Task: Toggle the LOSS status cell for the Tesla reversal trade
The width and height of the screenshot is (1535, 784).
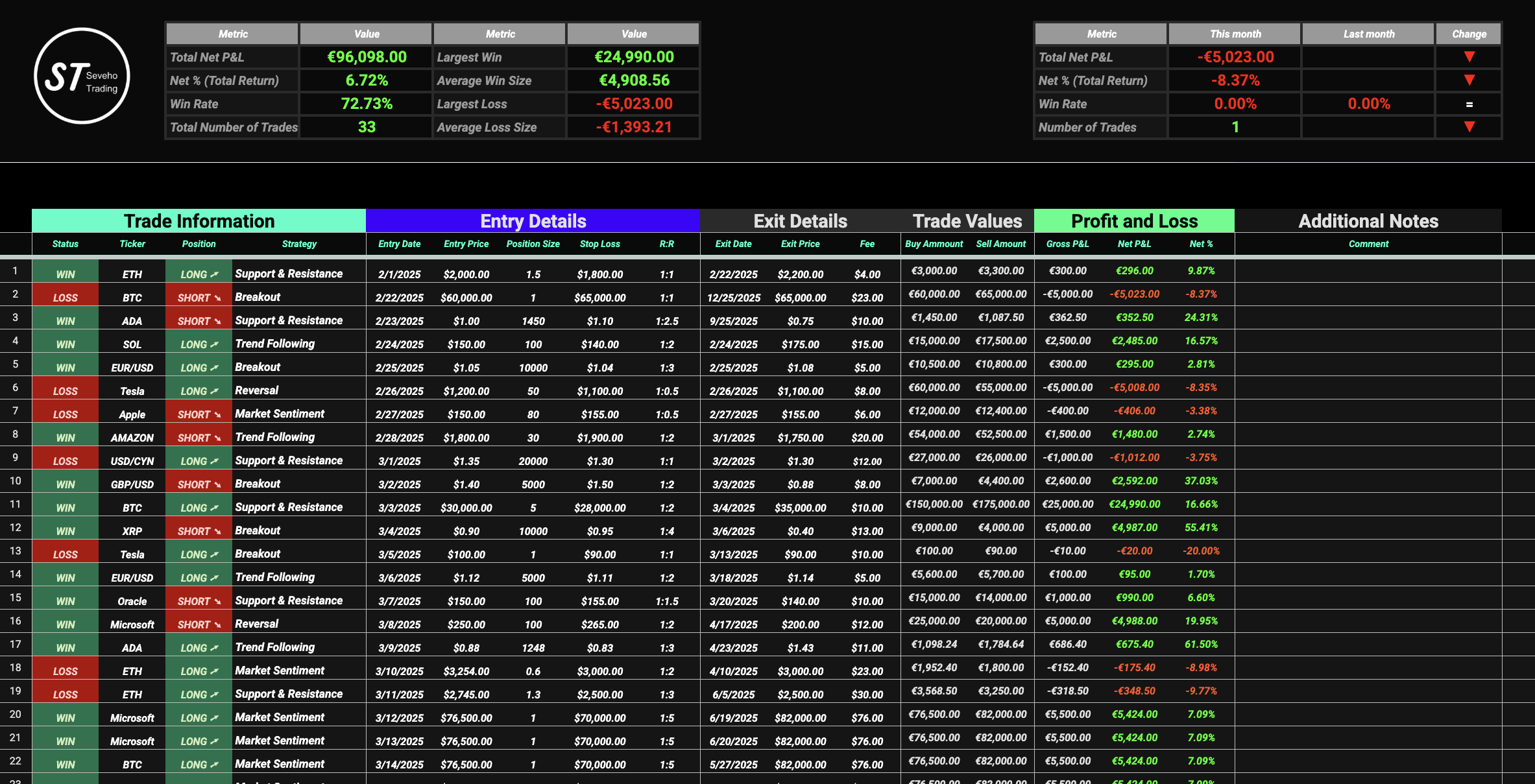Action: 65,390
